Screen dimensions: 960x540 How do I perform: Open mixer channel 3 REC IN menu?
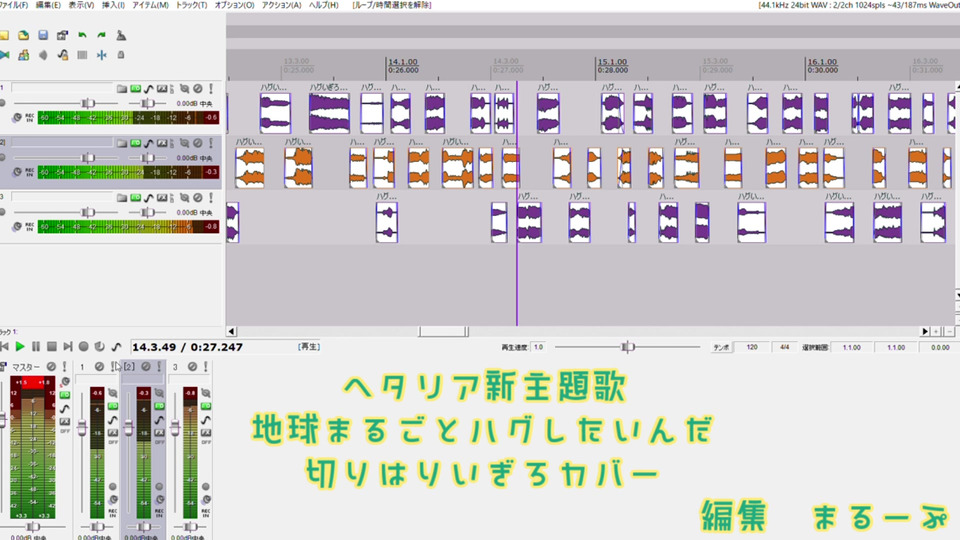click(206, 512)
